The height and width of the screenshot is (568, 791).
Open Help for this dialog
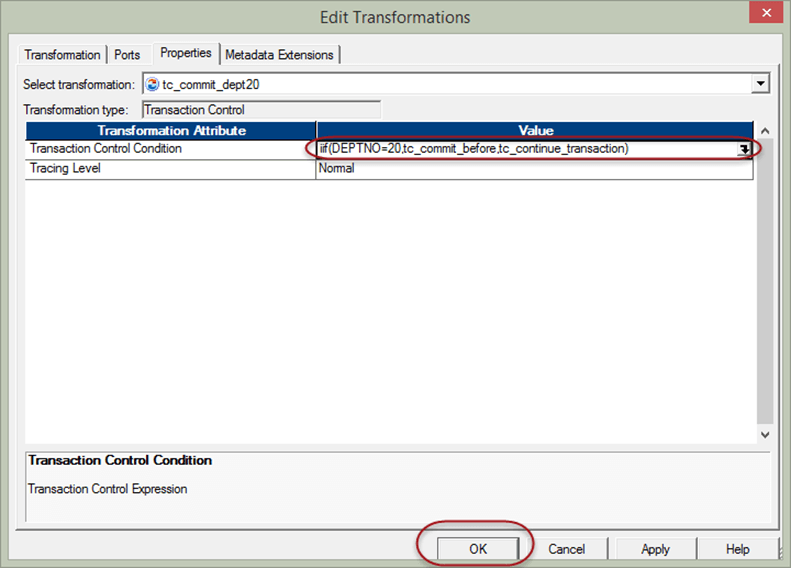[x=737, y=549]
